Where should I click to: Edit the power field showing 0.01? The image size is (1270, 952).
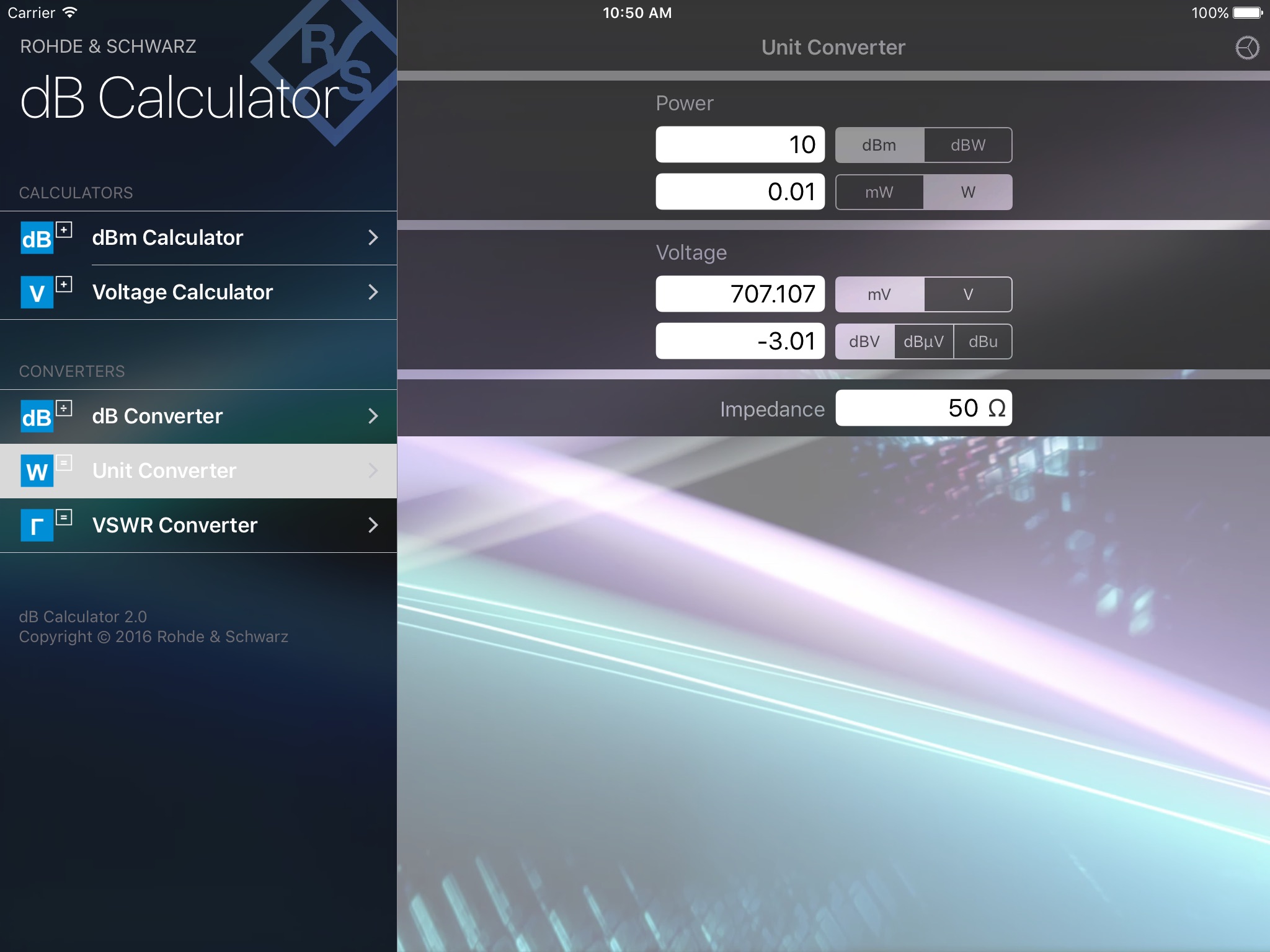pyautogui.click(x=740, y=192)
